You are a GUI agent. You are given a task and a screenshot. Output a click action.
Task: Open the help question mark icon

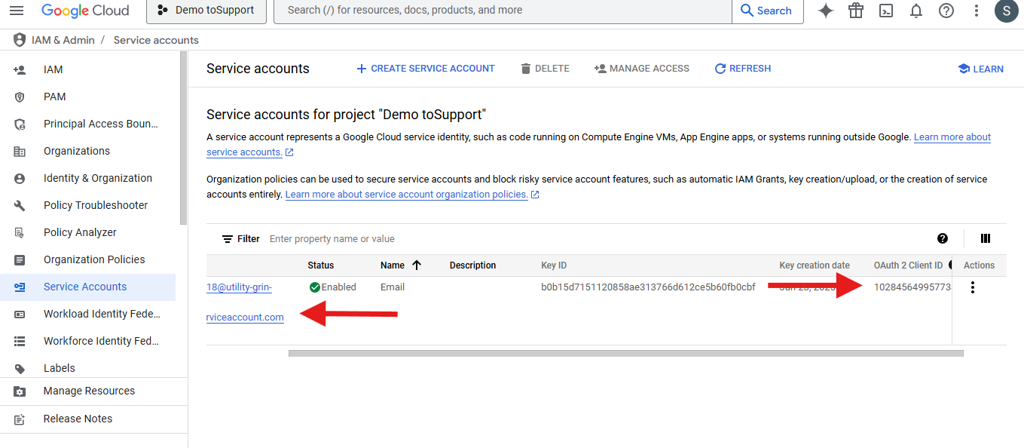[946, 11]
